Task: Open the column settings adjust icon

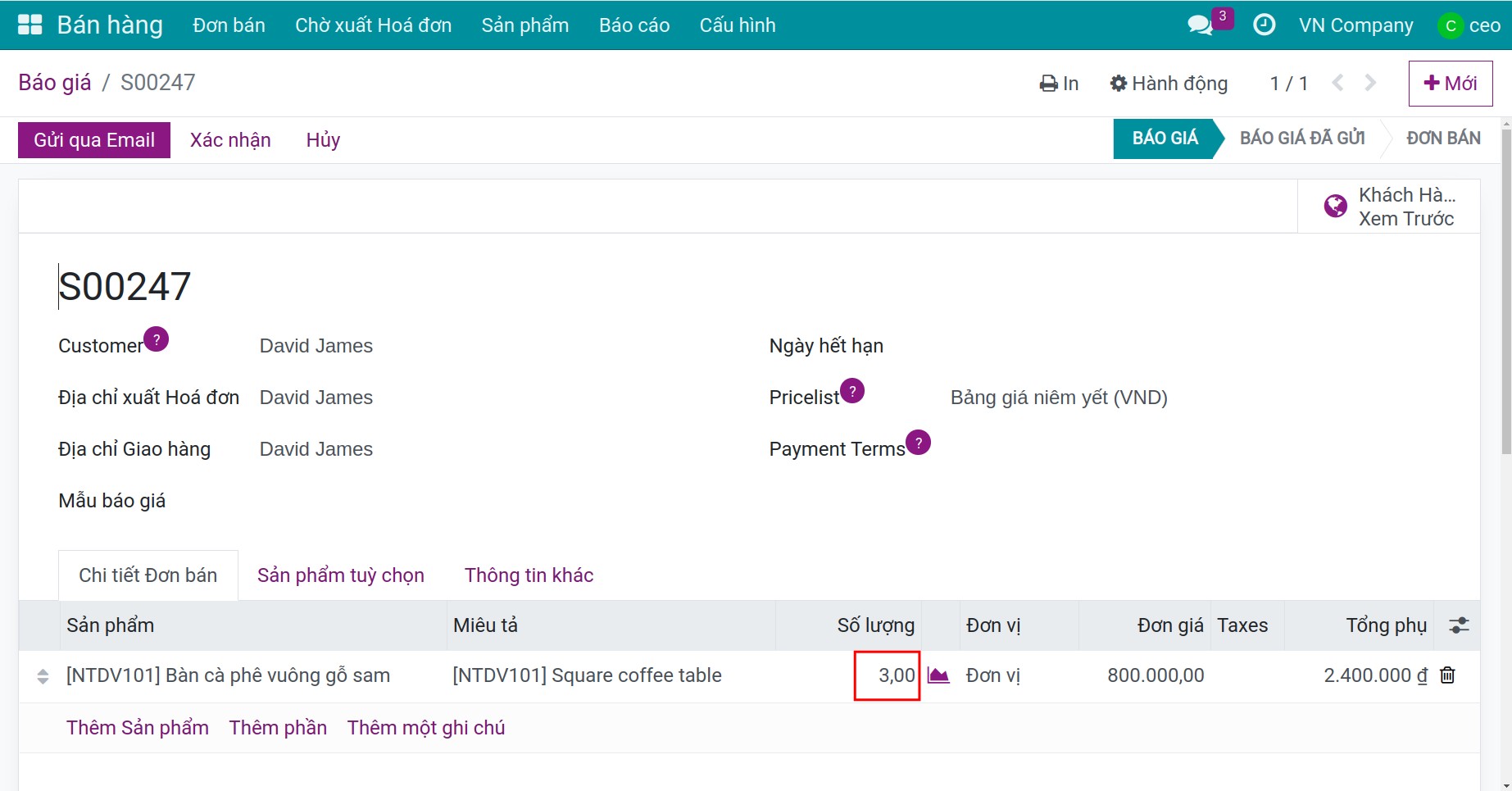Action: click(1459, 625)
